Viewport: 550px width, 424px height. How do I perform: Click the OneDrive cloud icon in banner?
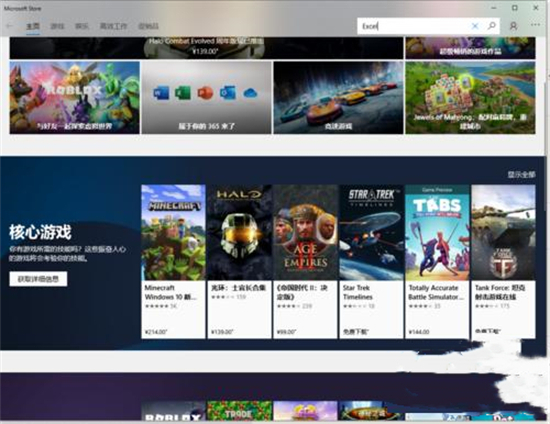click(250, 93)
